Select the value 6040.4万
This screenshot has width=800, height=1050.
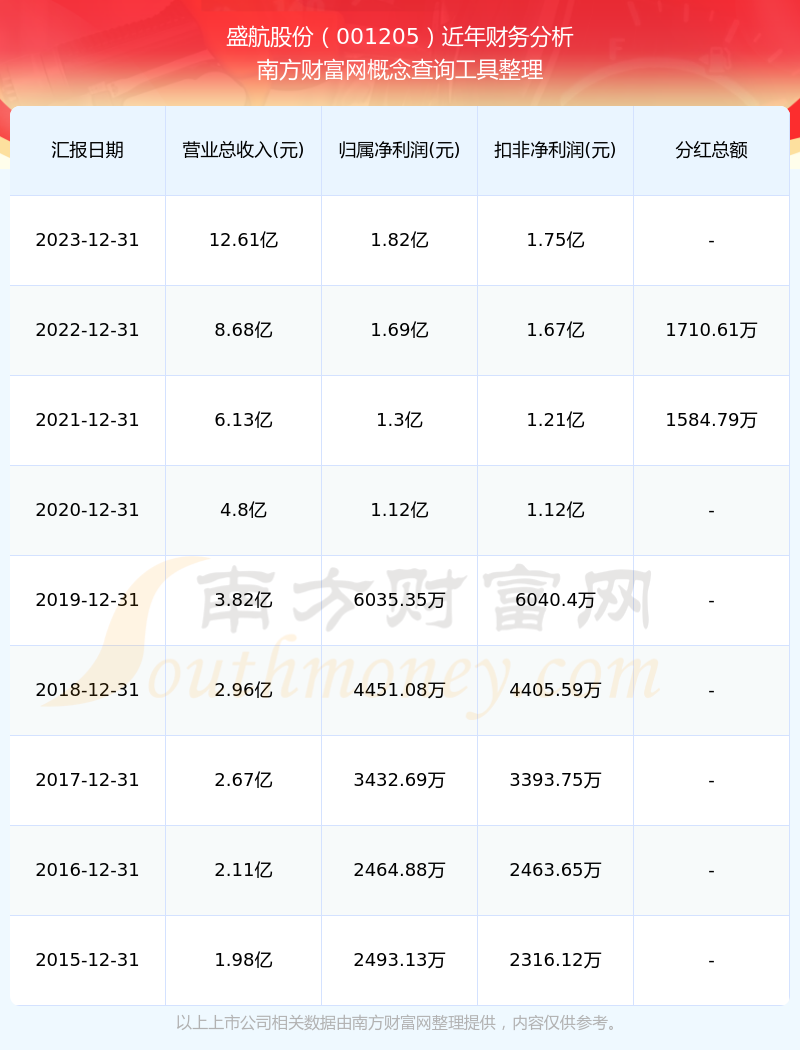556,600
